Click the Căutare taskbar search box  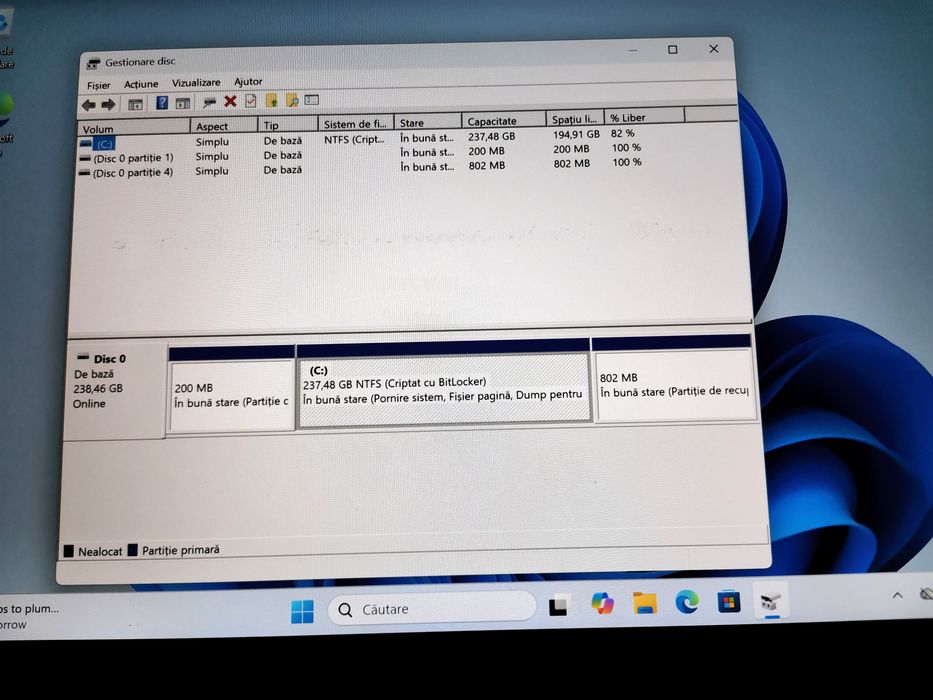point(432,609)
